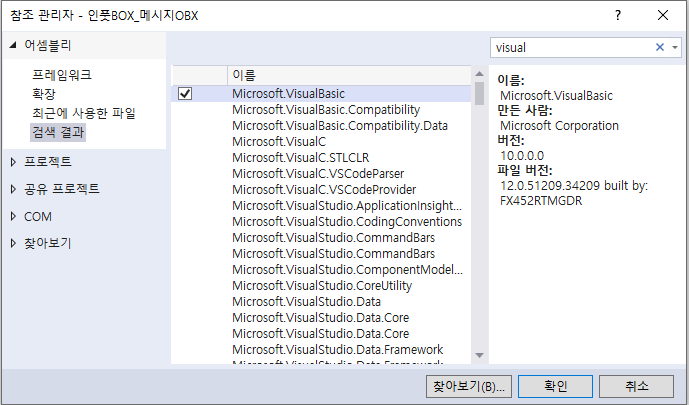Select the 검색 결과 category
This screenshot has width=689, height=405.
pos(58,132)
